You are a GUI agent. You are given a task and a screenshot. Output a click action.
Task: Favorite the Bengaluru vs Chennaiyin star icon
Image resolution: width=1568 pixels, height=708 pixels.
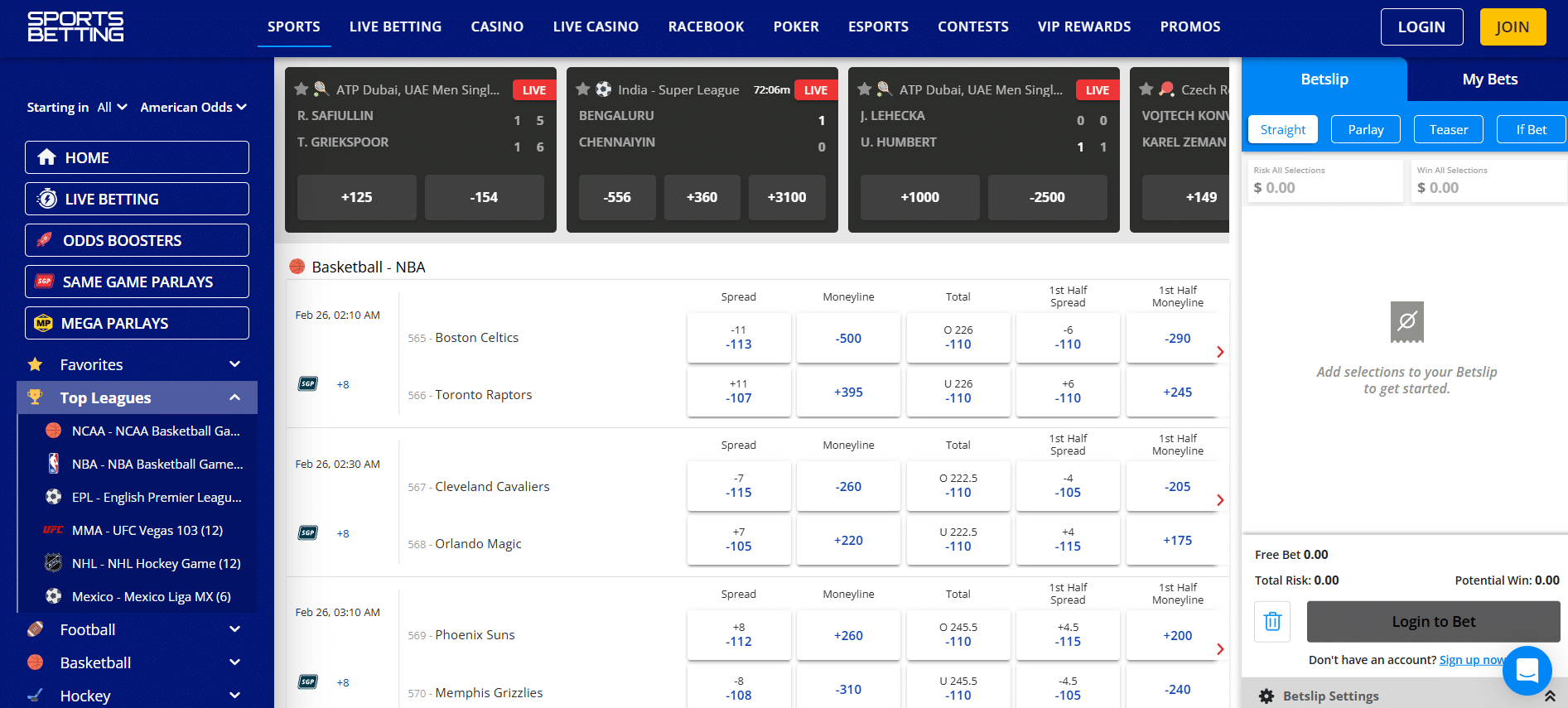pos(583,89)
